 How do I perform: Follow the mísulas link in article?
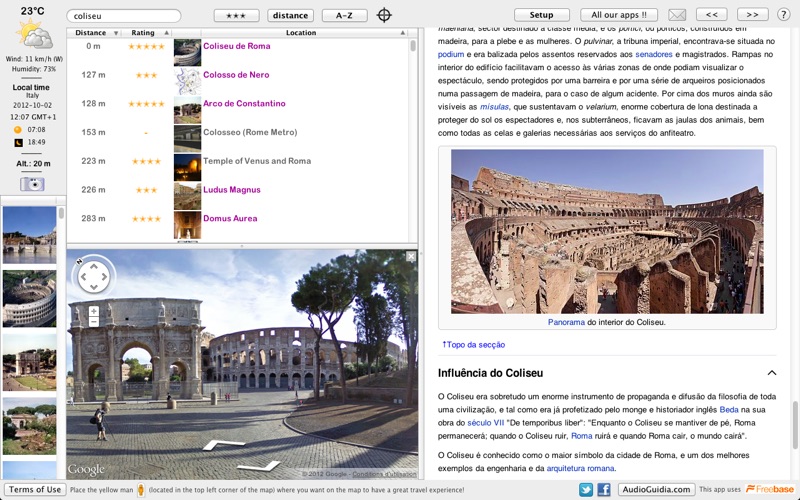tap(494, 107)
